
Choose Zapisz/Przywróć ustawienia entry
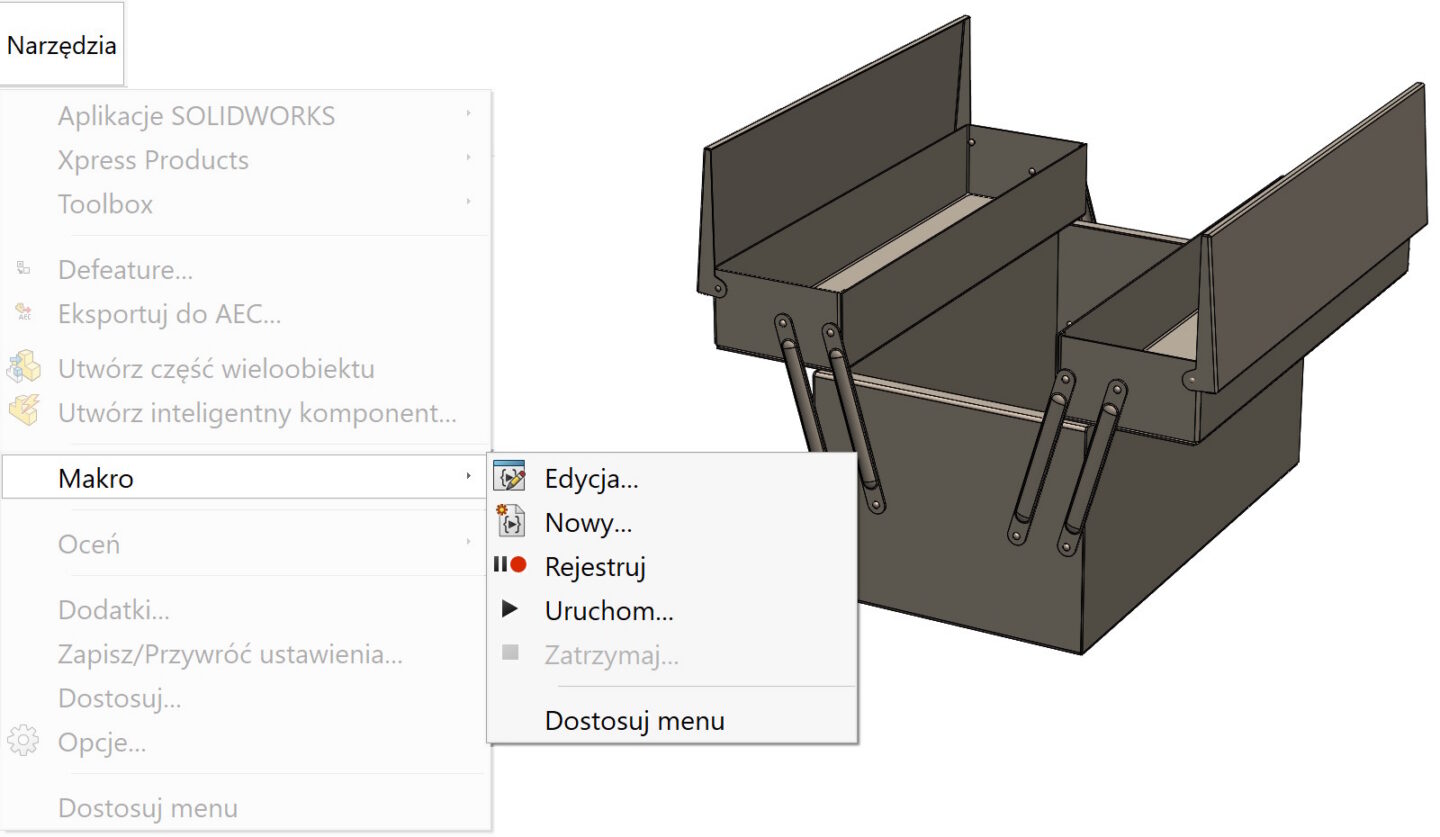(x=230, y=654)
